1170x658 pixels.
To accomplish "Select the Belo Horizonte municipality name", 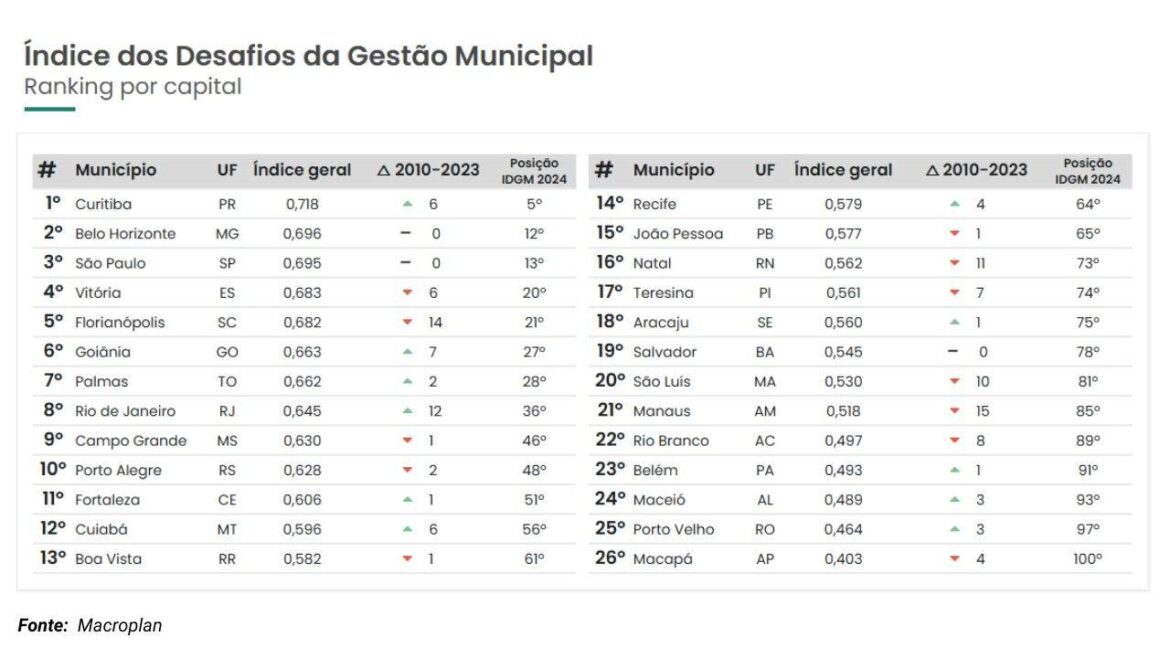I will 125,234.
